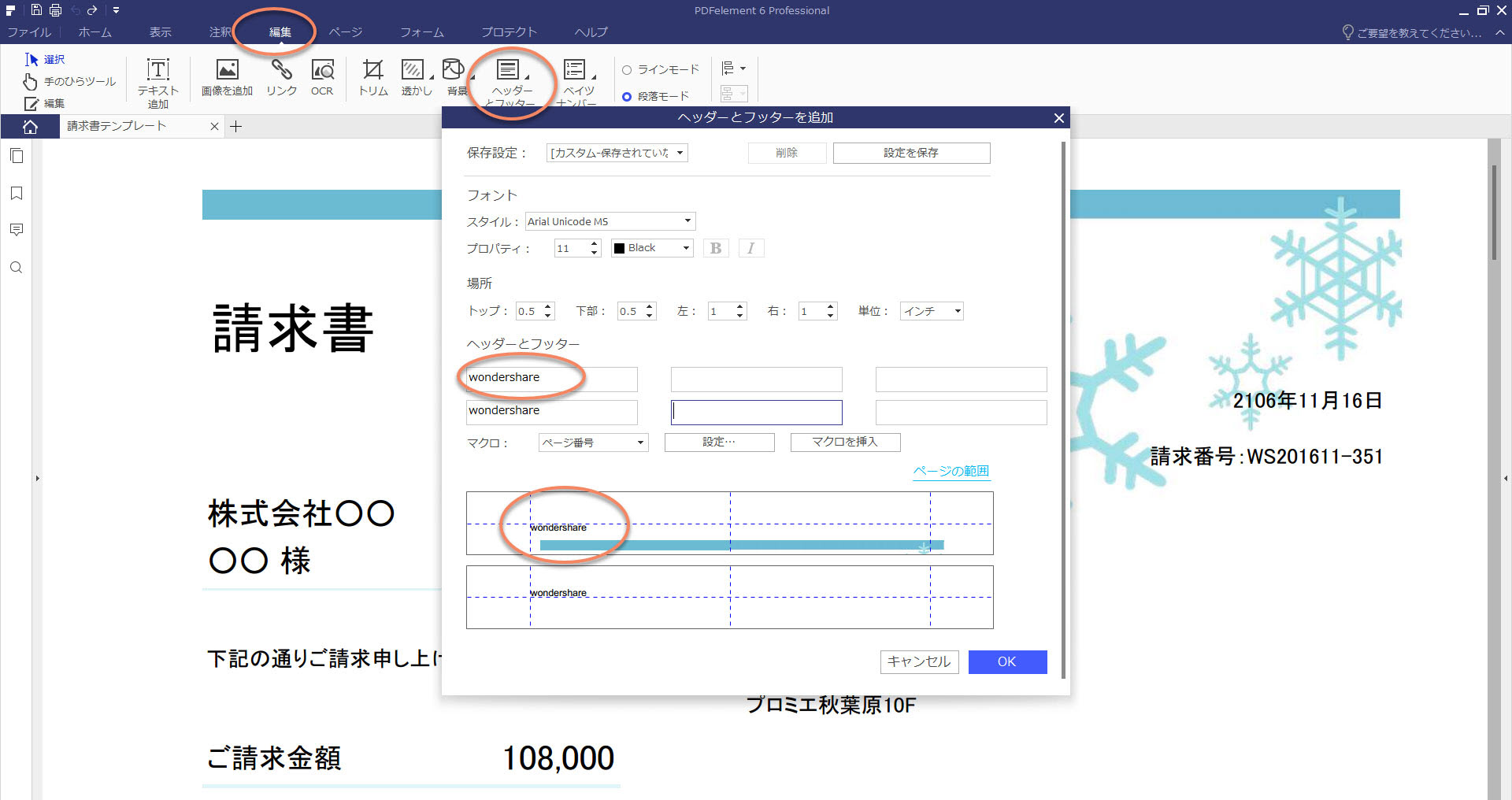Add a new document tab with plus
The height and width of the screenshot is (800, 1512).
[235, 126]
